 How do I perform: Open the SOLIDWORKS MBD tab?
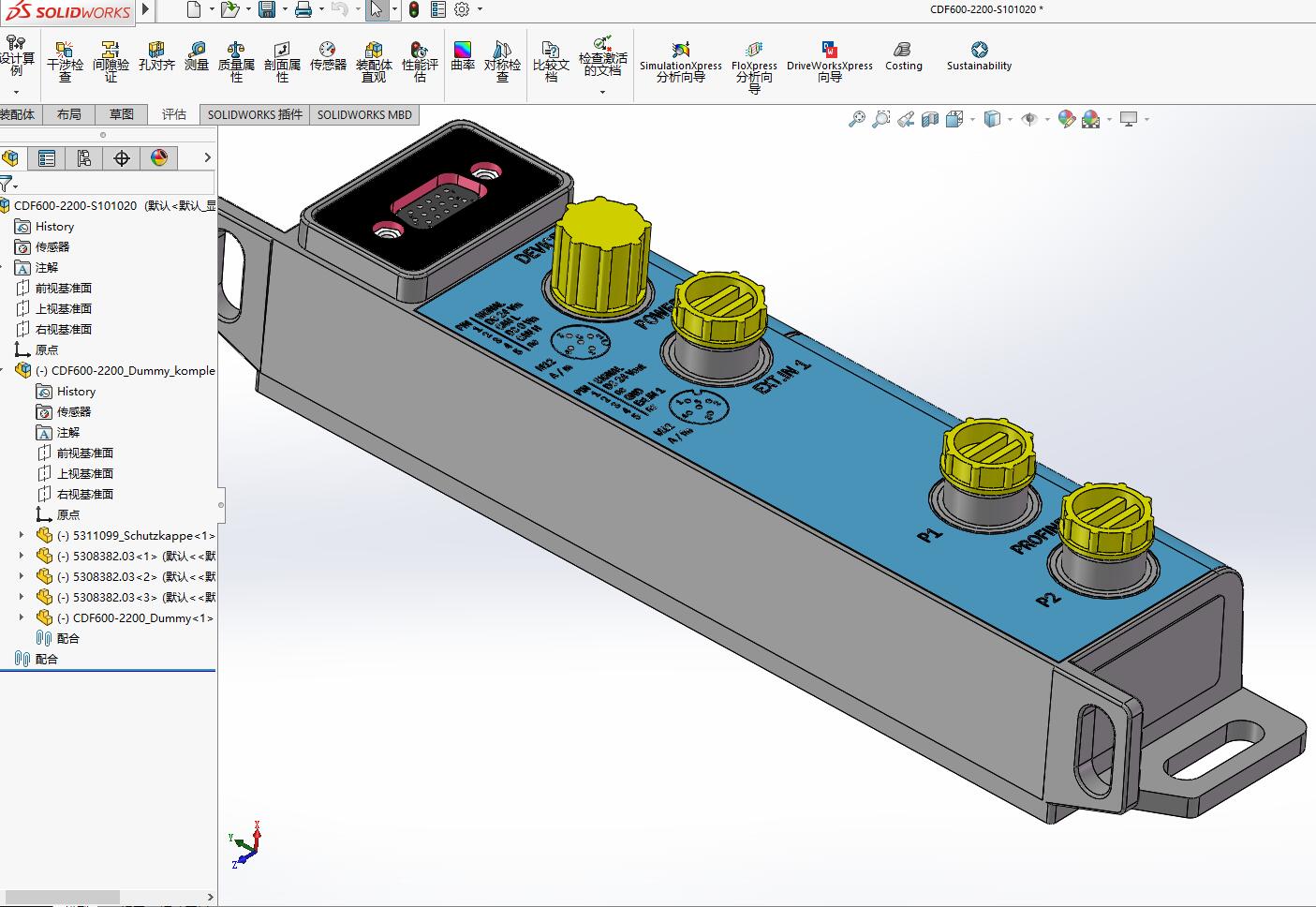pos(364,114)
